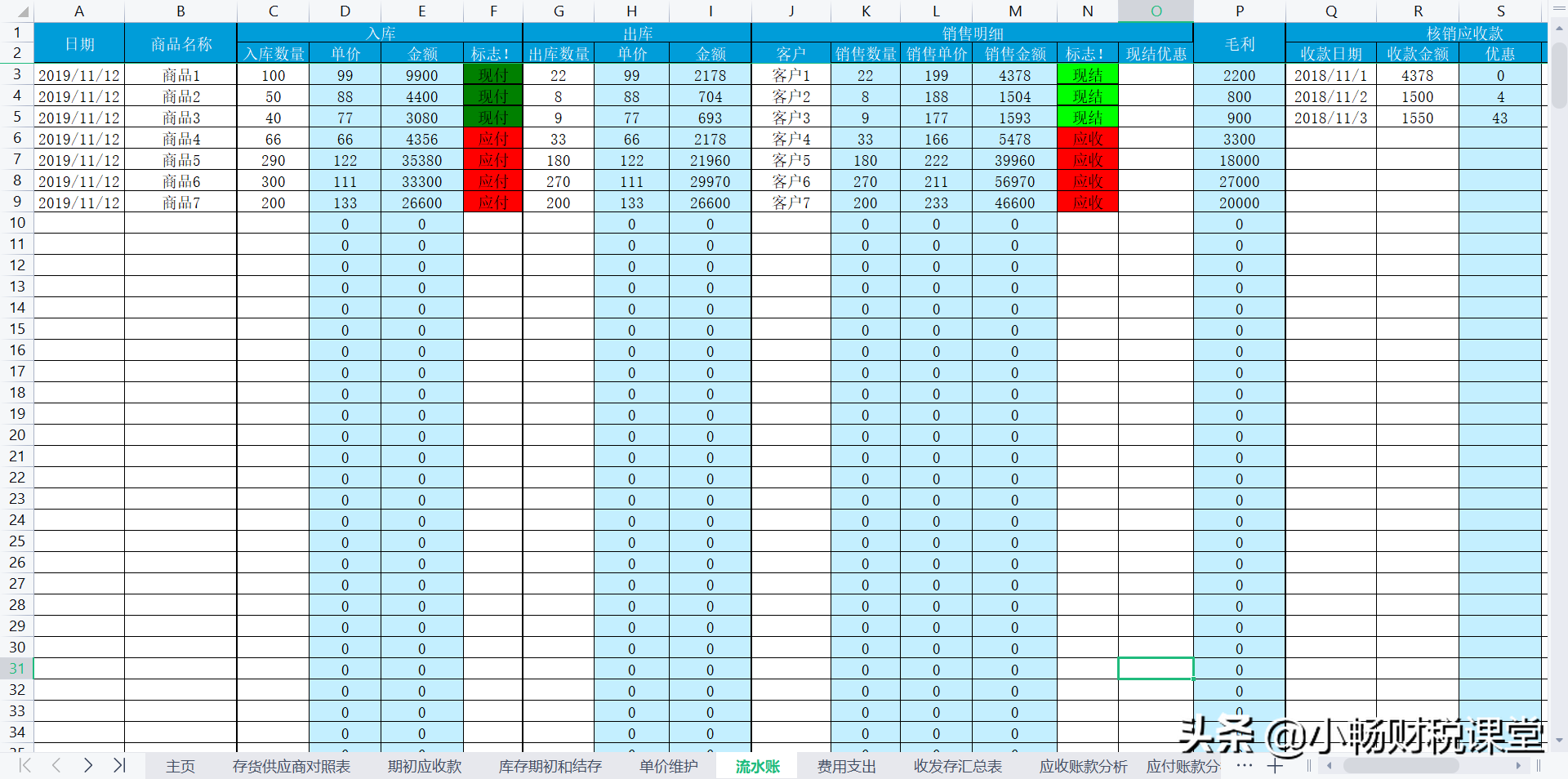Click the red 应收 cell for 客户7
Image resolution: width=1568 pixels, height=779 pixels.
(x=1088, y=203)
